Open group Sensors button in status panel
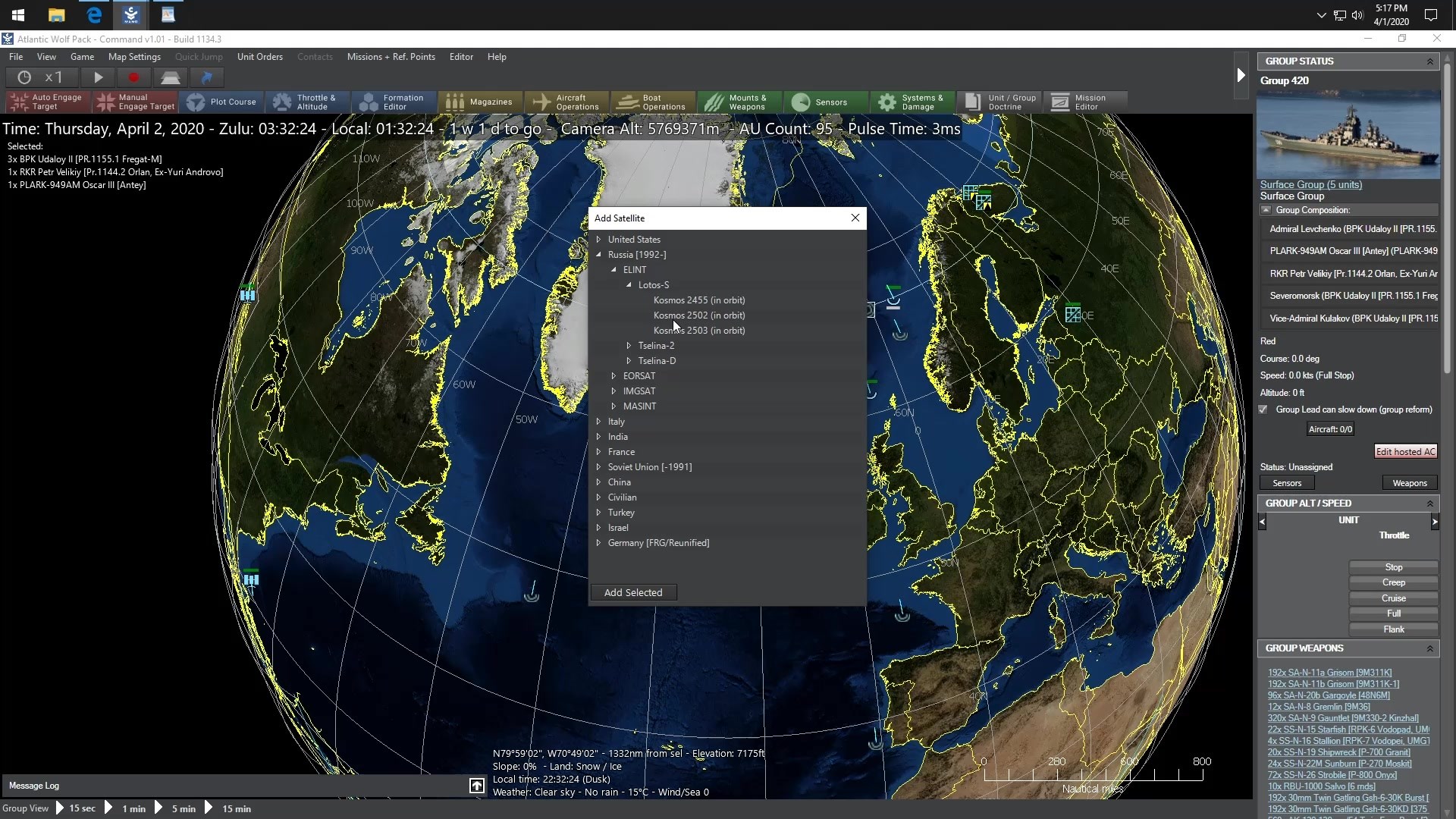Viewport: 1456px width, 819px height. tap(1287, 483)
